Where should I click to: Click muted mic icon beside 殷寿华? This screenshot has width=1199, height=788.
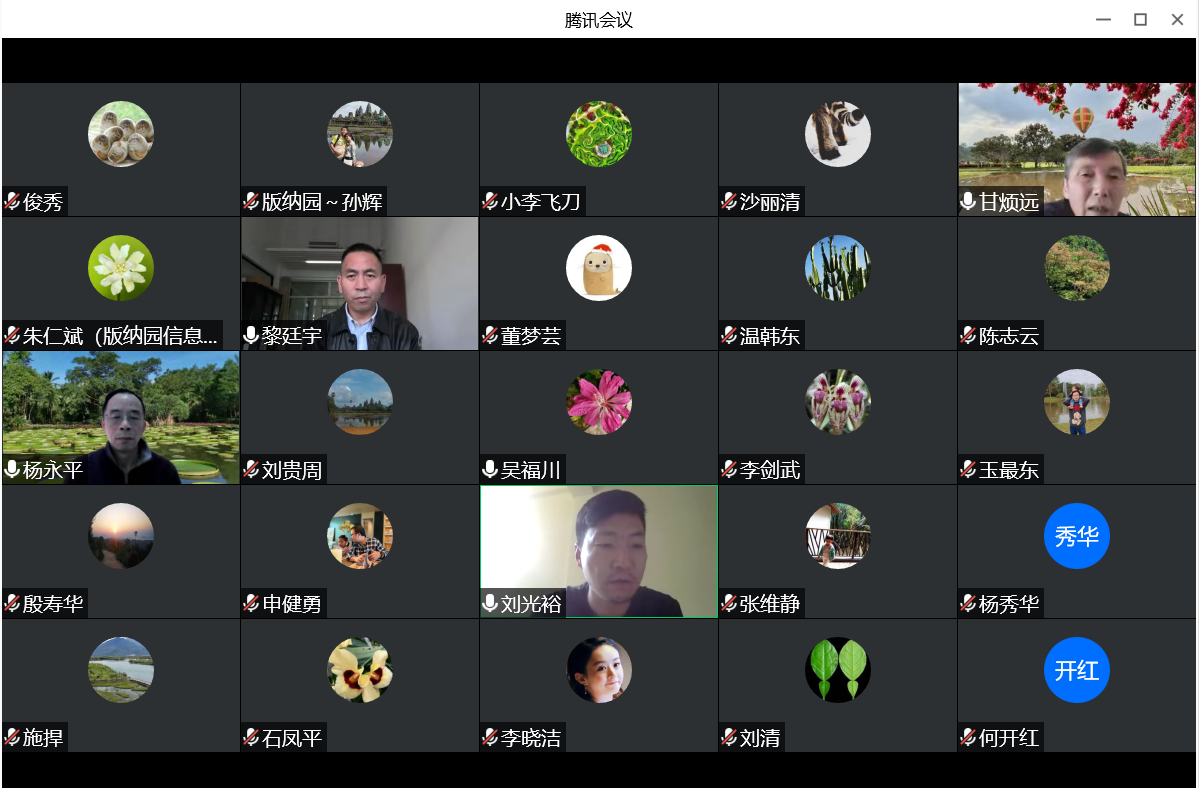(12, 604)
